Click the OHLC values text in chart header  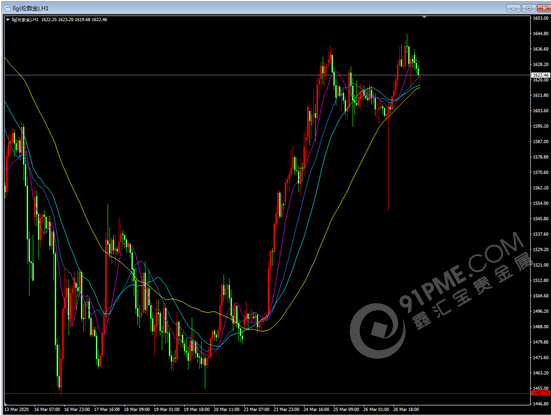point(74,20)
